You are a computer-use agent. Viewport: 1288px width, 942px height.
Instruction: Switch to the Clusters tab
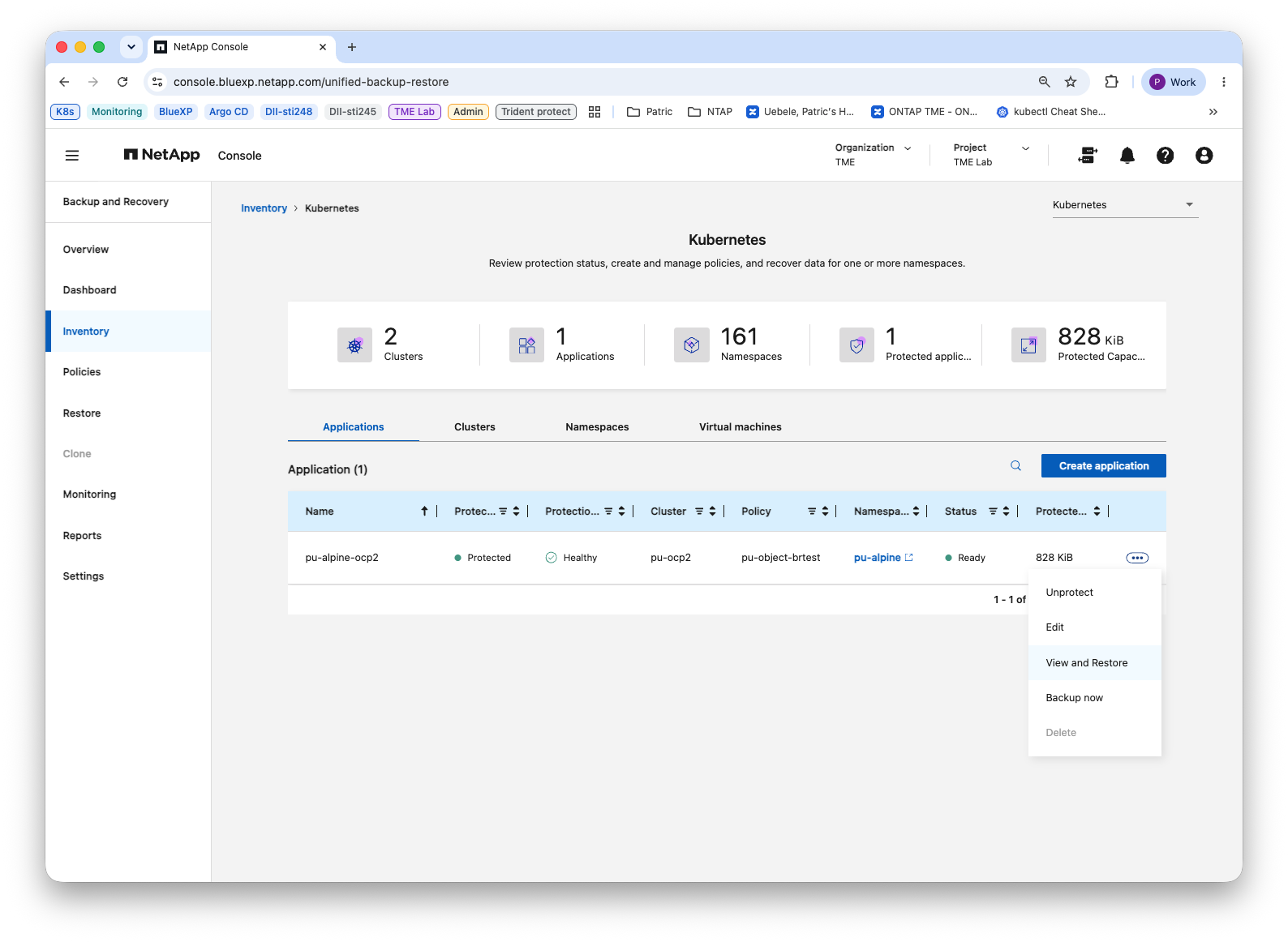(x=474, y=427)
